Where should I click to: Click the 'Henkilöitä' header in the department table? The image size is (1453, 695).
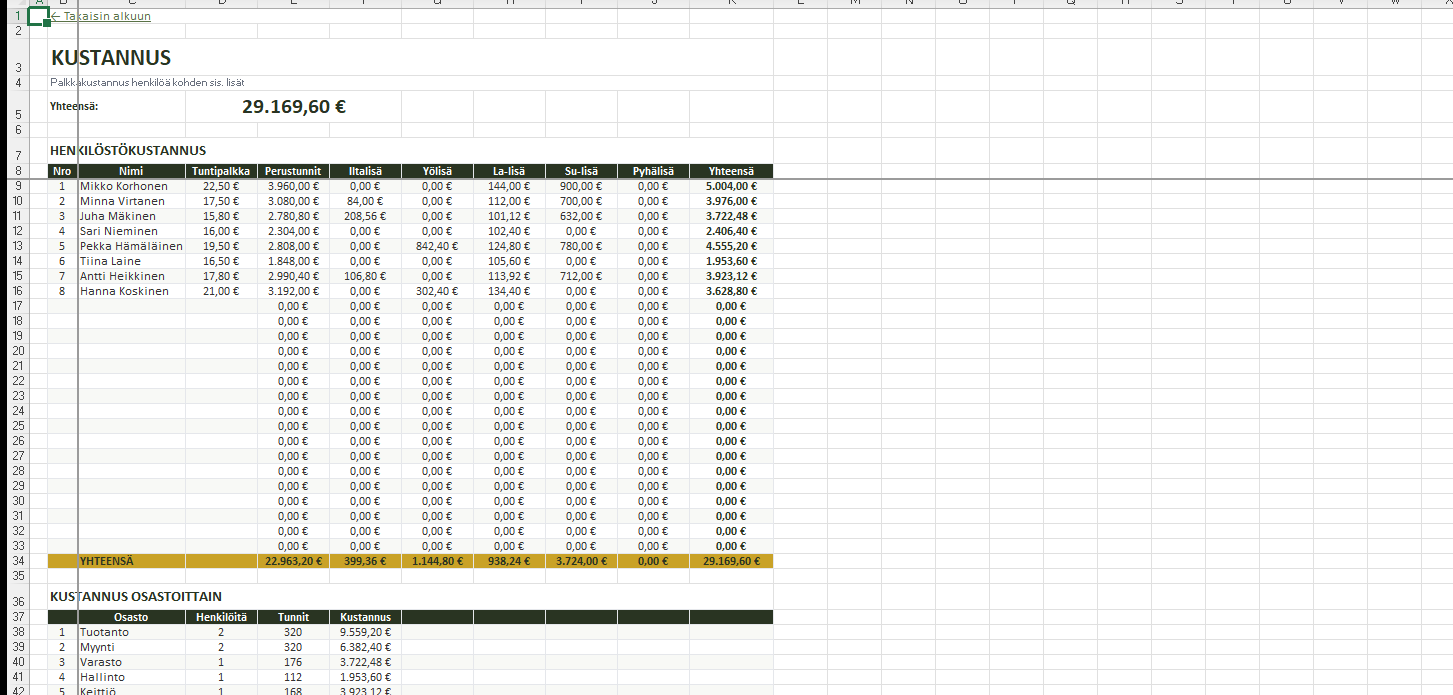tap(221, 617)
